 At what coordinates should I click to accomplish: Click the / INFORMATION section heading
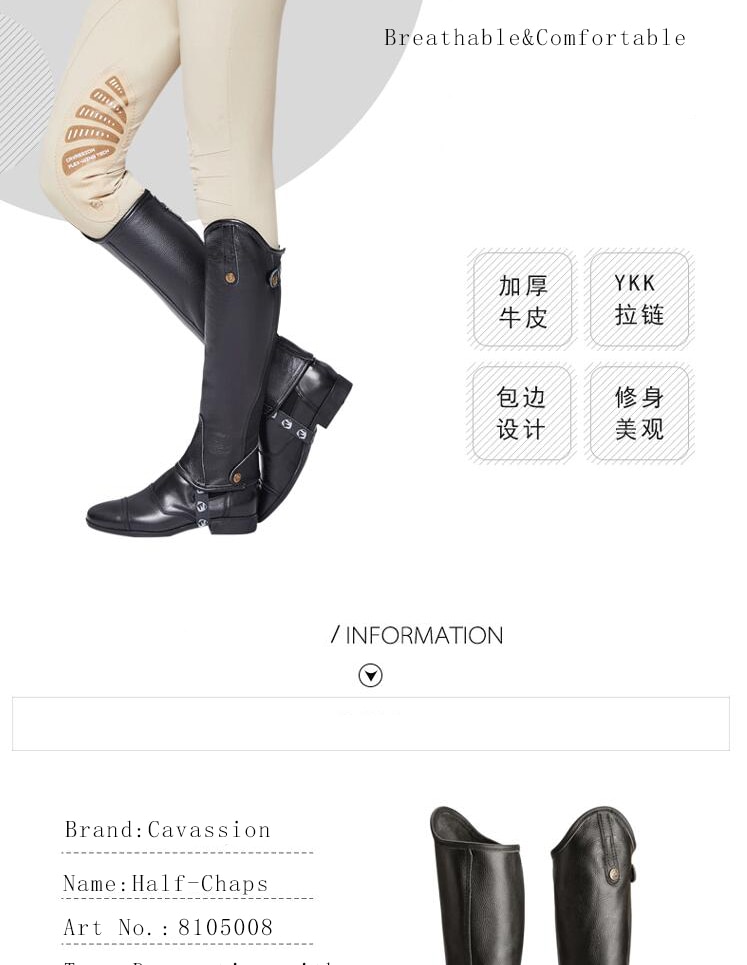[417, 635]
